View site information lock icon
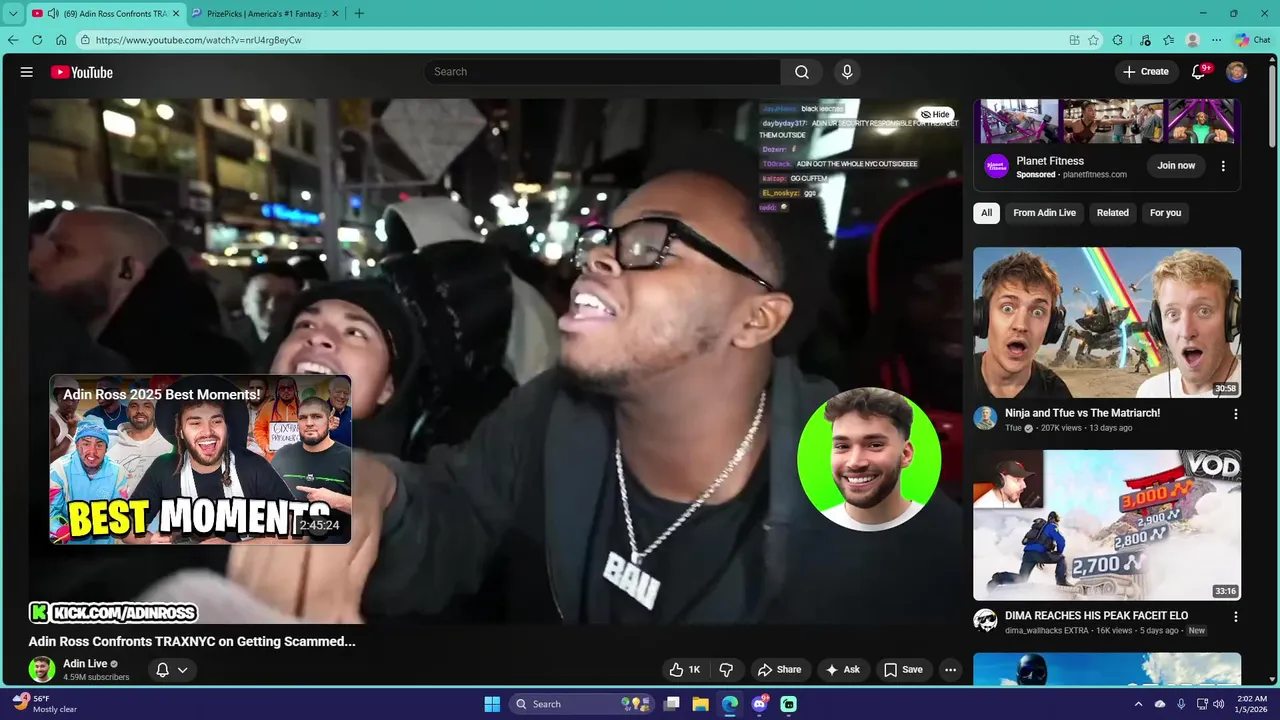The height and width of the screenshot is (720, 1280). pyautogui.click(x=85, y=40)
